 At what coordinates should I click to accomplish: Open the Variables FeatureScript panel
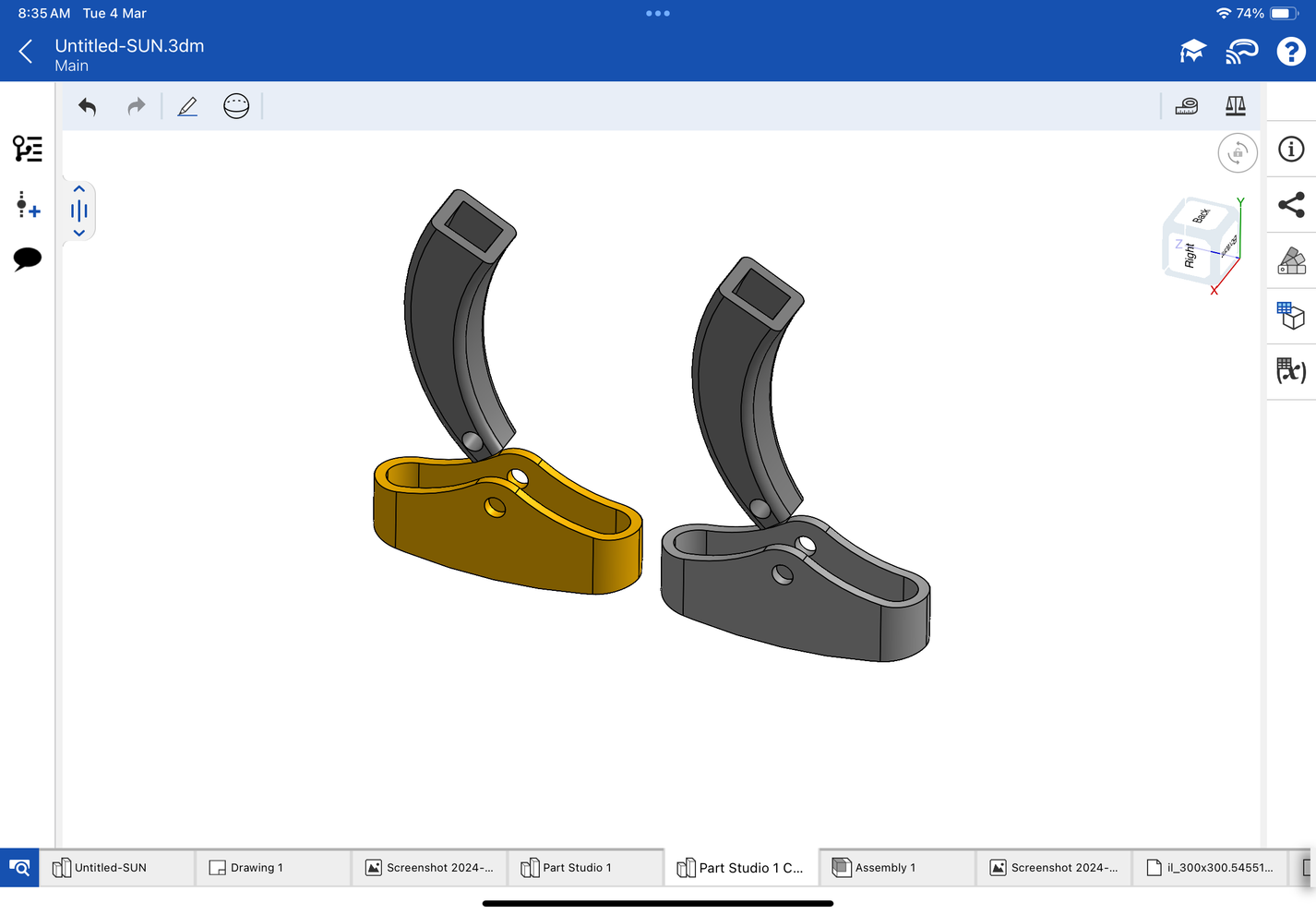click(1291, 371)
